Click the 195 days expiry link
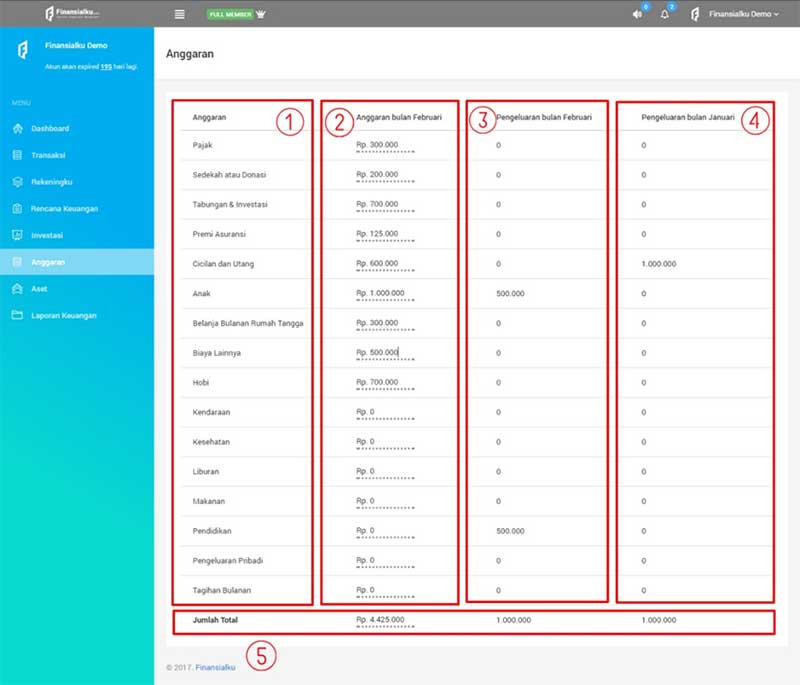The height and width of the screenshot is (685, 800). pyautogui.click(x=106, y=66)
